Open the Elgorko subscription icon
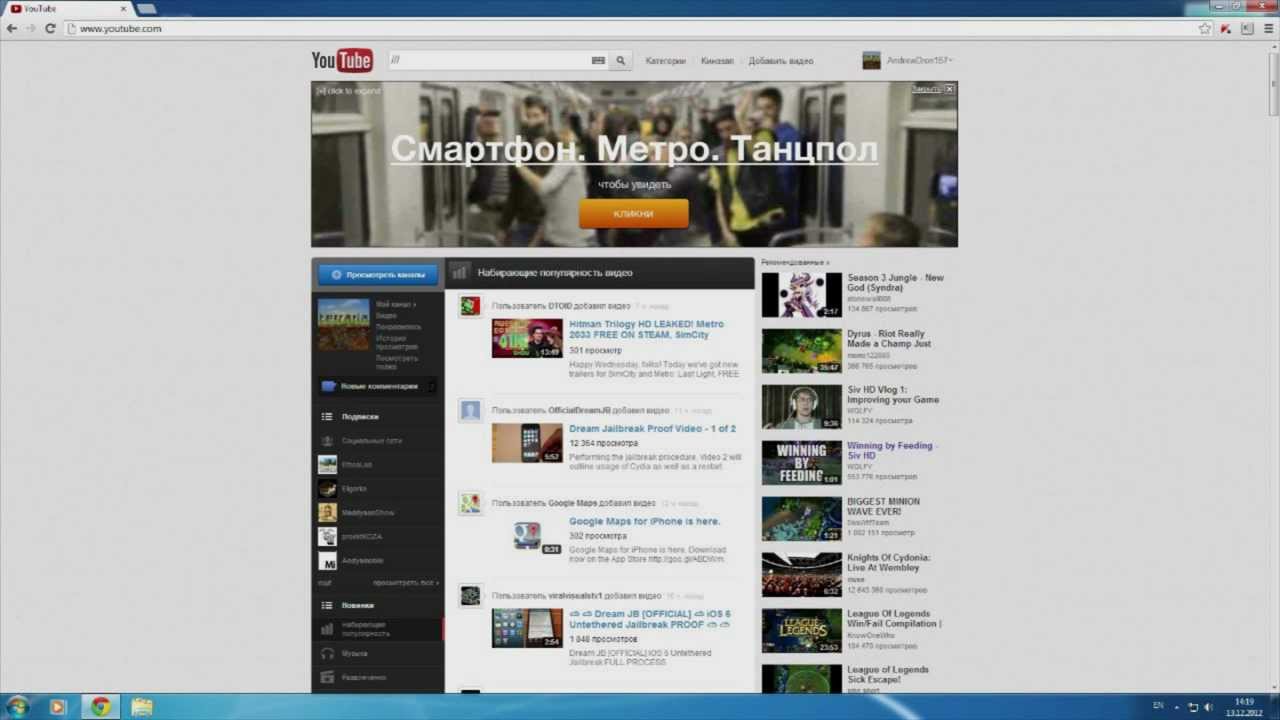 327,489
